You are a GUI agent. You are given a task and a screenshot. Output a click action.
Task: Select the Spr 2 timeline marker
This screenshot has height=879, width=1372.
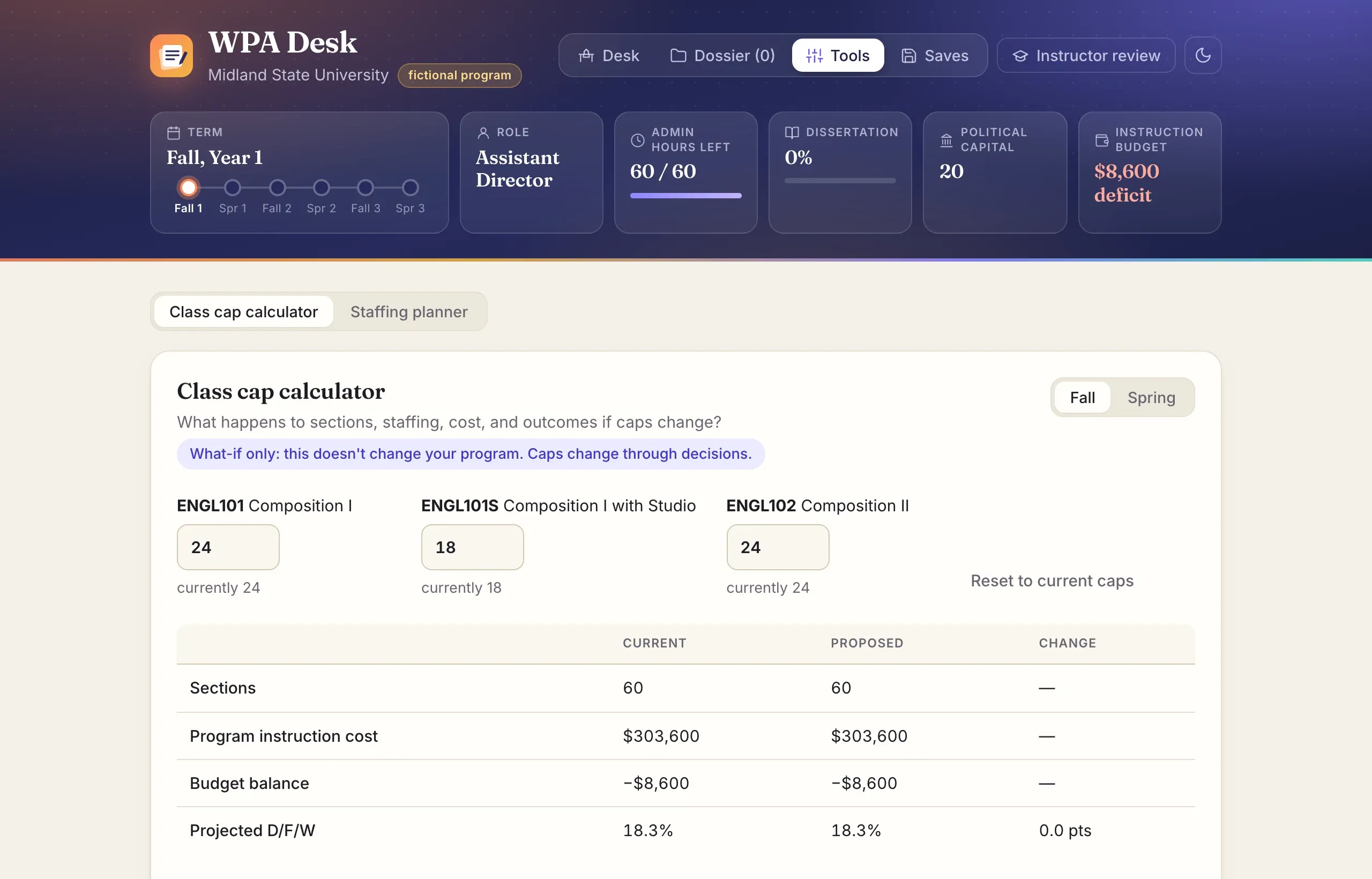(322, 187)
